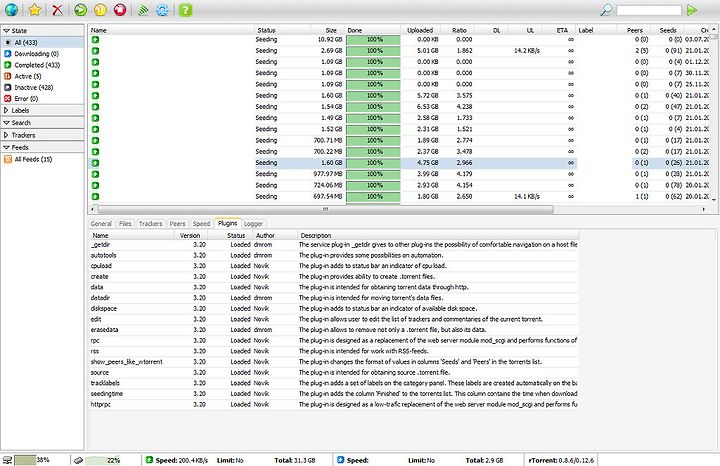The width and height of the screenshot is (720, 466).
Task: Select the _getdir plugin row
Action: (334, 245)
